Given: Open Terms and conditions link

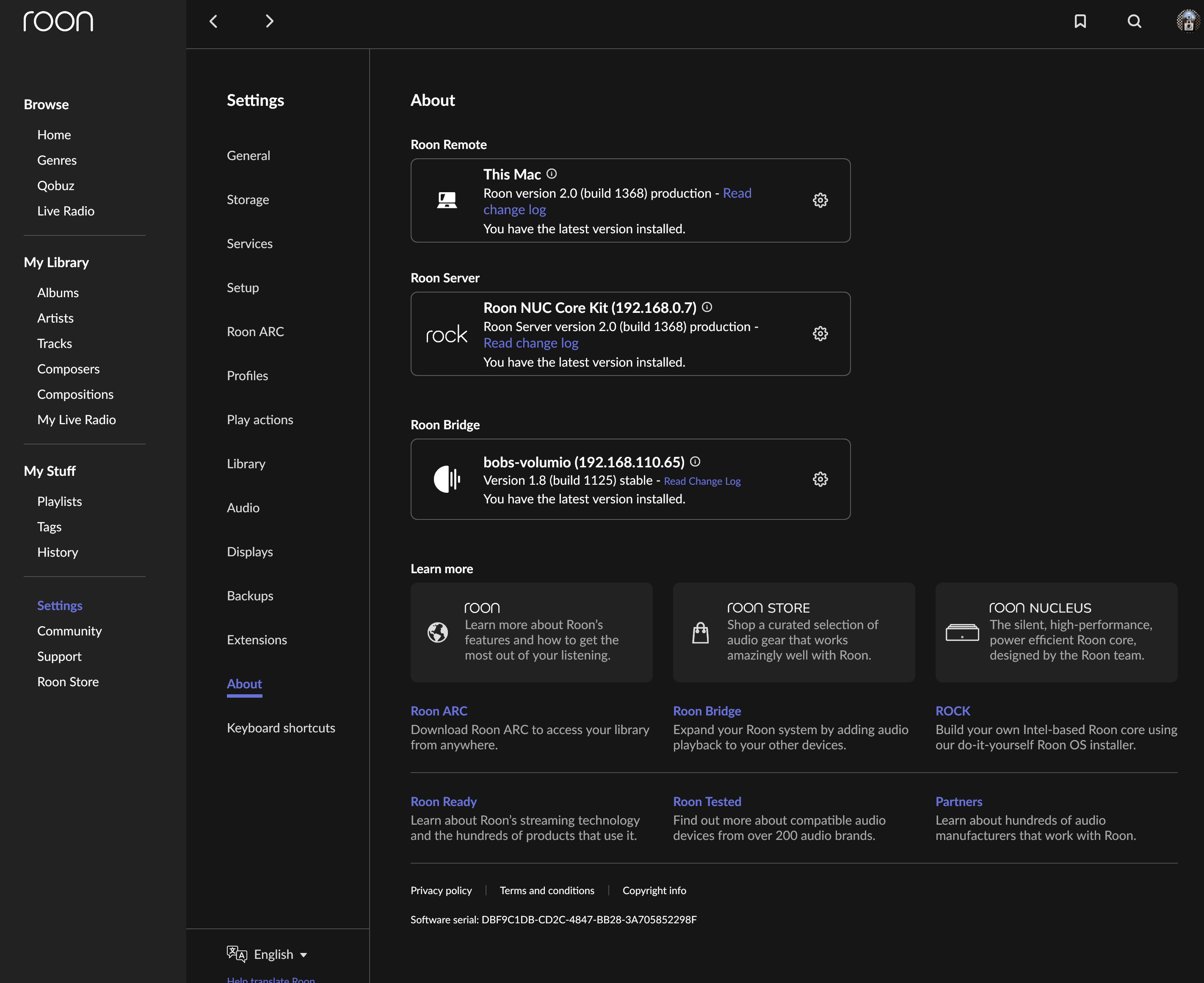Looking at the screenshot, I should coord(547,891).
